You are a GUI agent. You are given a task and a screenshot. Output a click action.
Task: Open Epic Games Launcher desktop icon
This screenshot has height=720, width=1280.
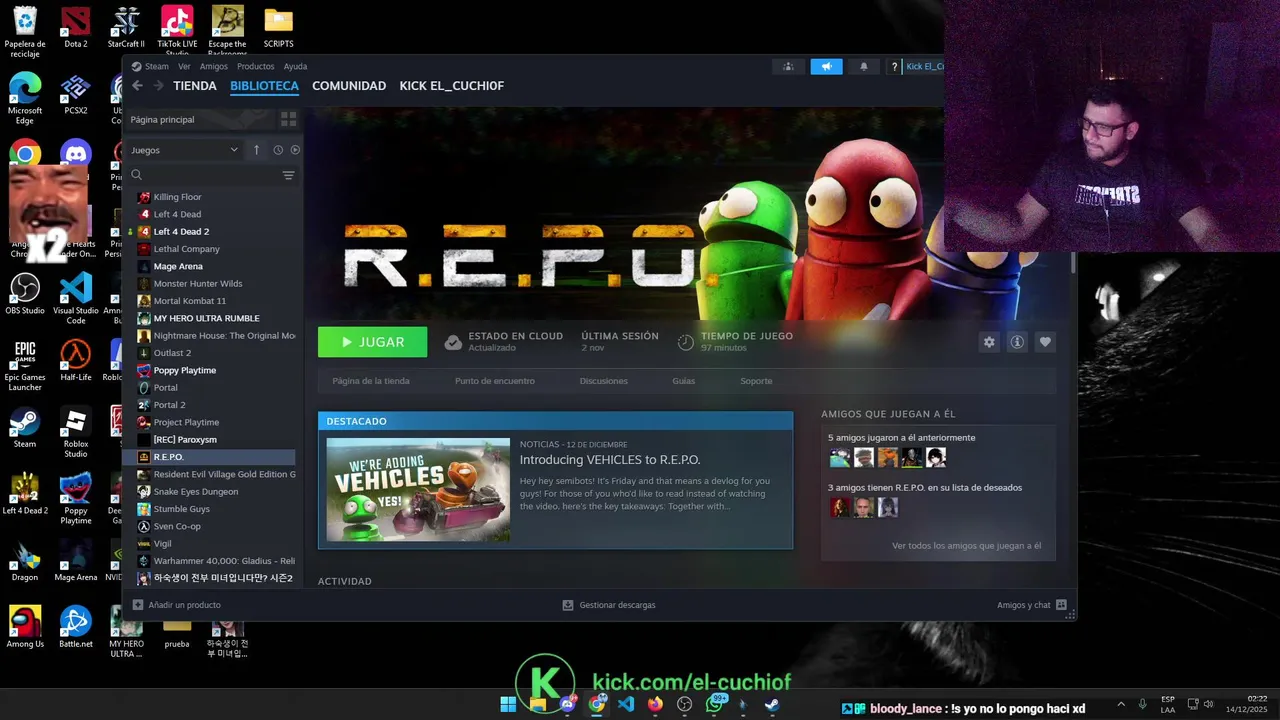point(25,365)
